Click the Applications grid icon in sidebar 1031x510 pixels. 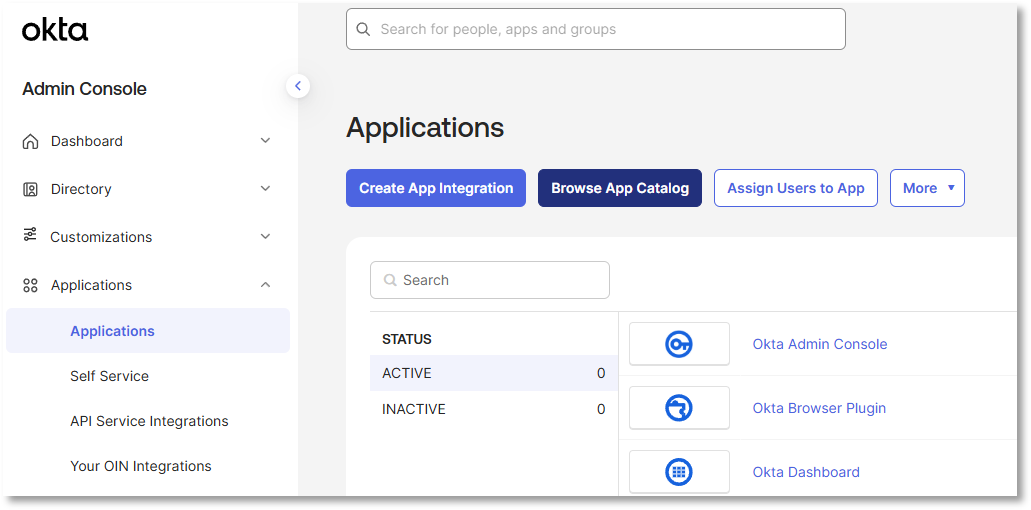(x=30, y=285)
